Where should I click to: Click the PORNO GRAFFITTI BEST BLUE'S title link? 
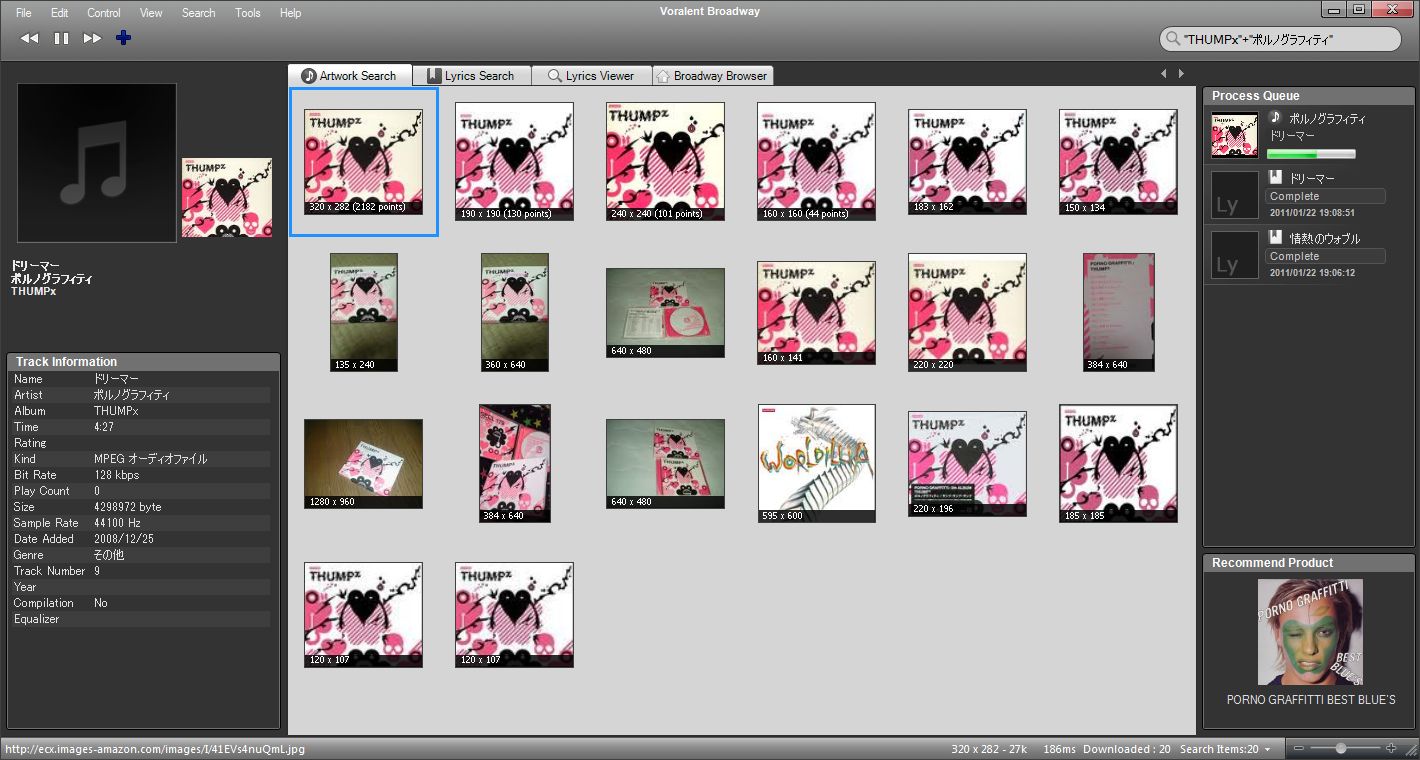(x=1310, y=700)
